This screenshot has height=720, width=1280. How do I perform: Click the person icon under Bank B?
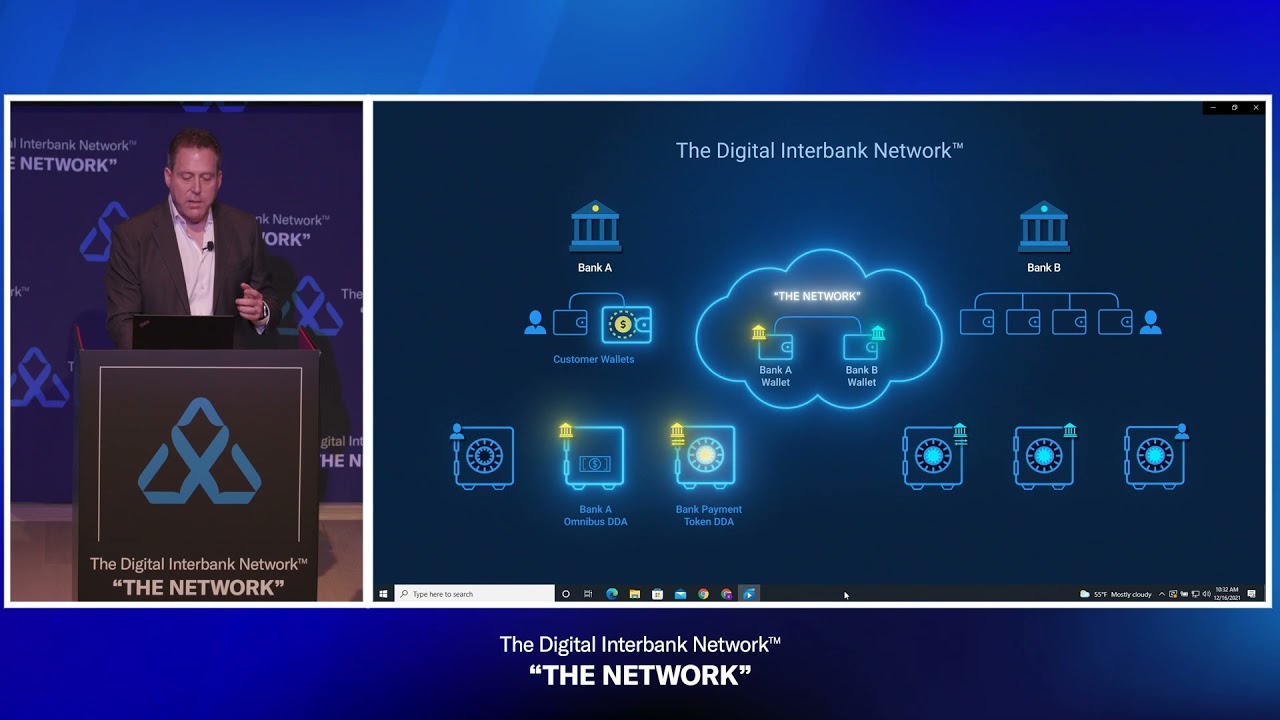pos(1150,322)
